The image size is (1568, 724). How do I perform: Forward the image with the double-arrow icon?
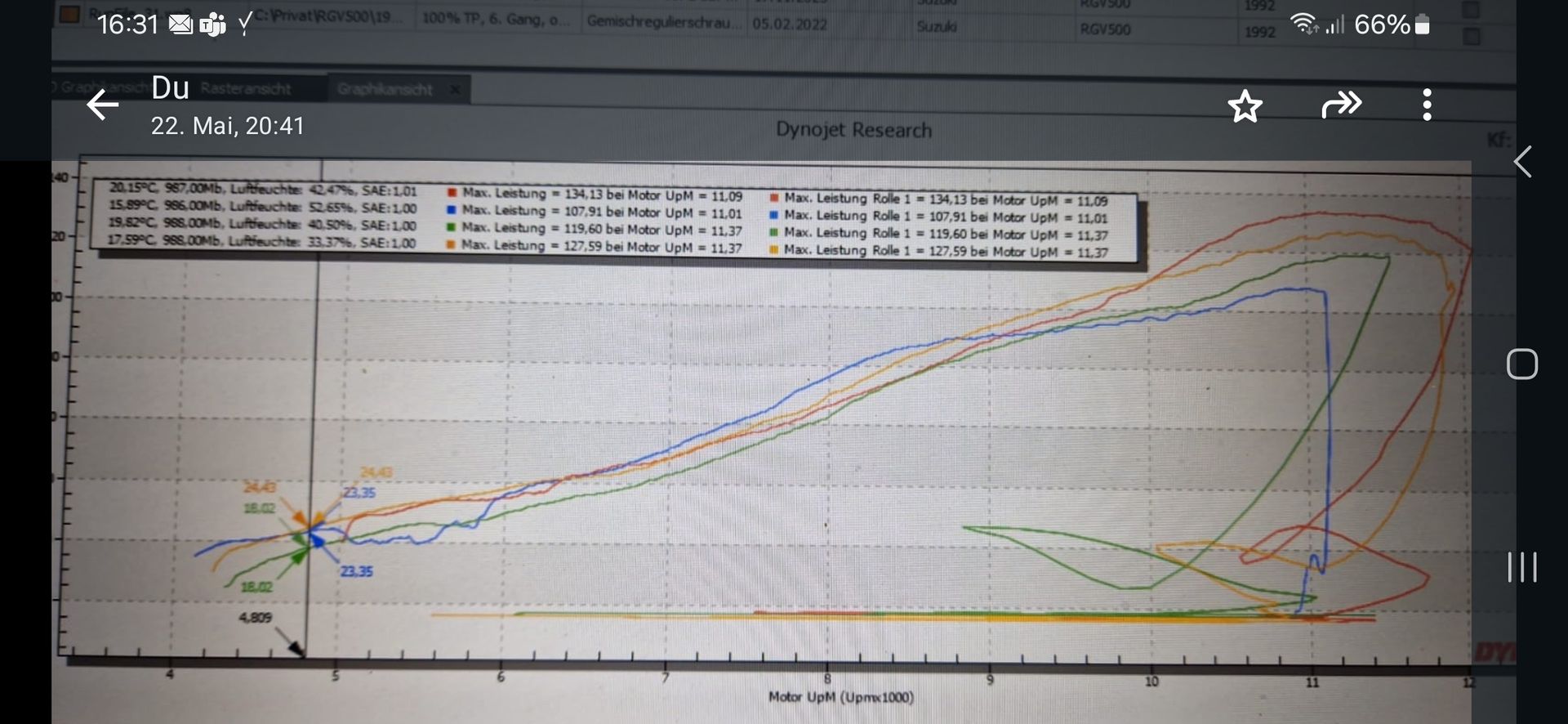[x=1342, y=105]
